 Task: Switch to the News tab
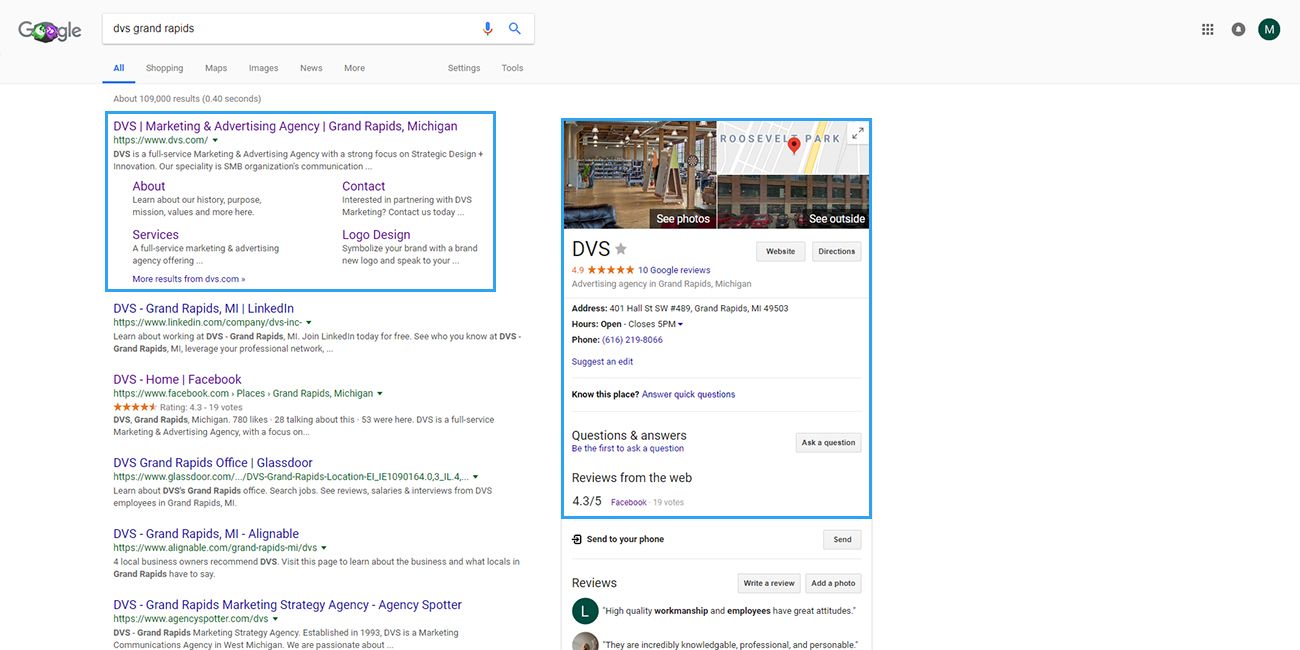pyautogui.click(x=311, y=68)
